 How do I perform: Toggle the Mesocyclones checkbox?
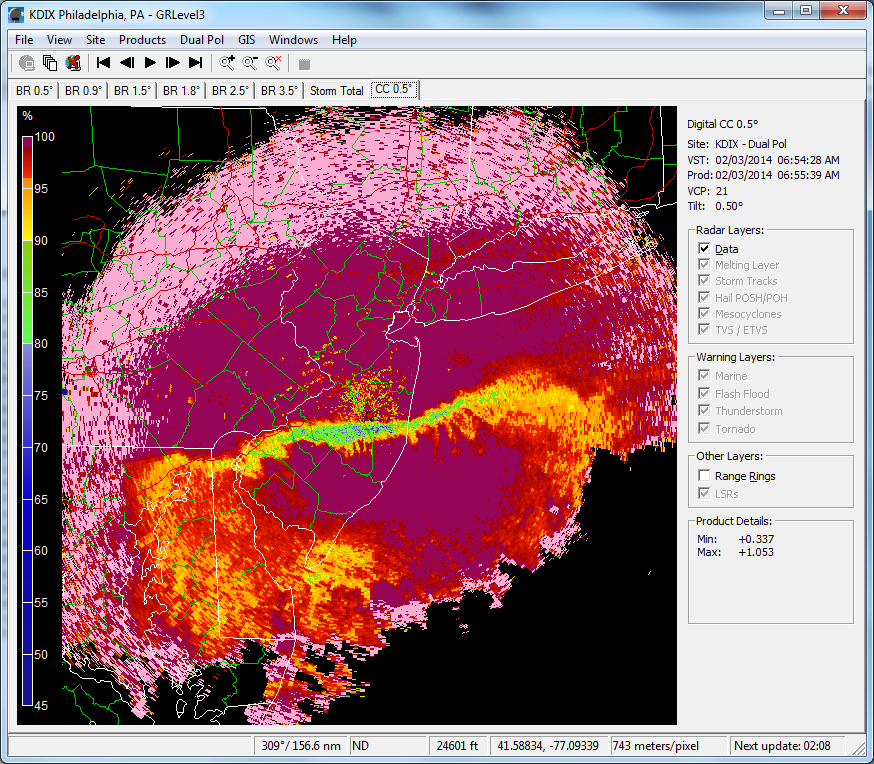click(x=704, y=314)
